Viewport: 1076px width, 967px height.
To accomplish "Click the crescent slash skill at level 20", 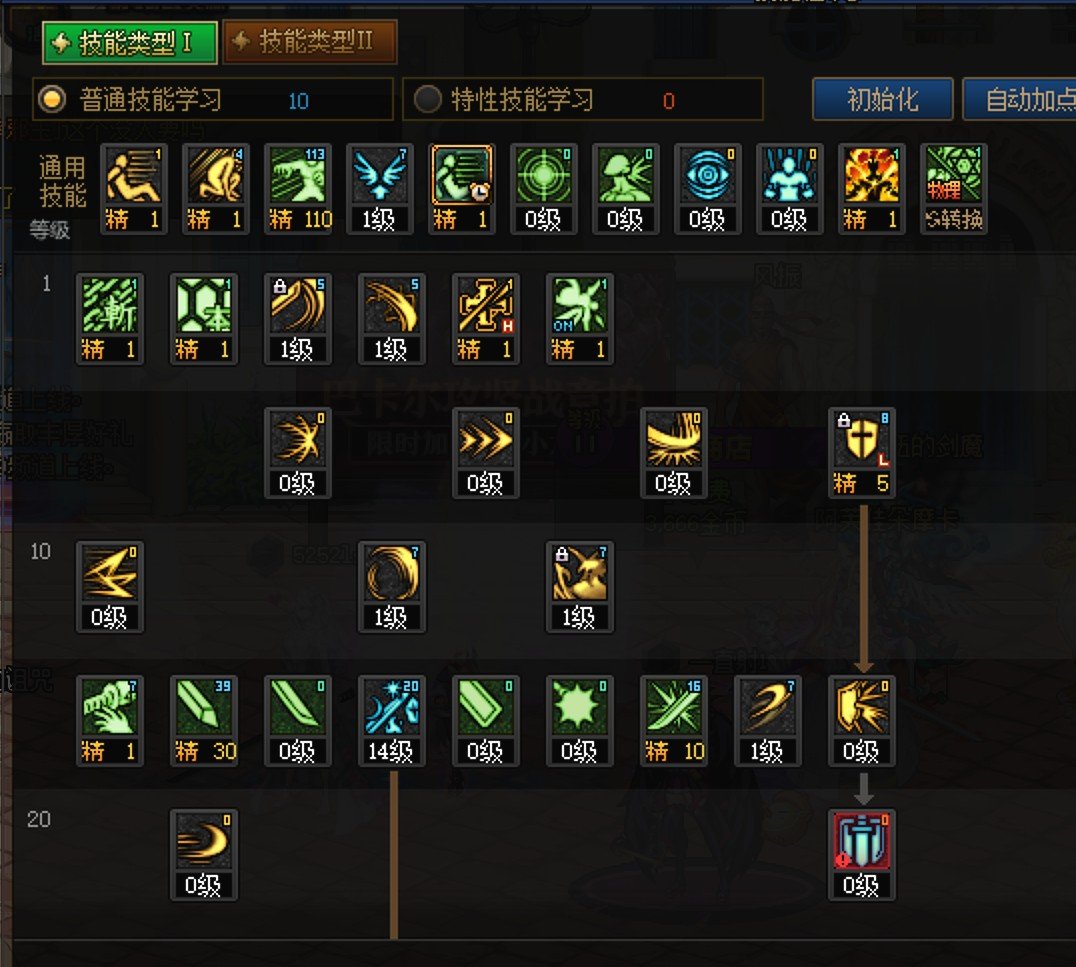I will [x=204, y=854].
